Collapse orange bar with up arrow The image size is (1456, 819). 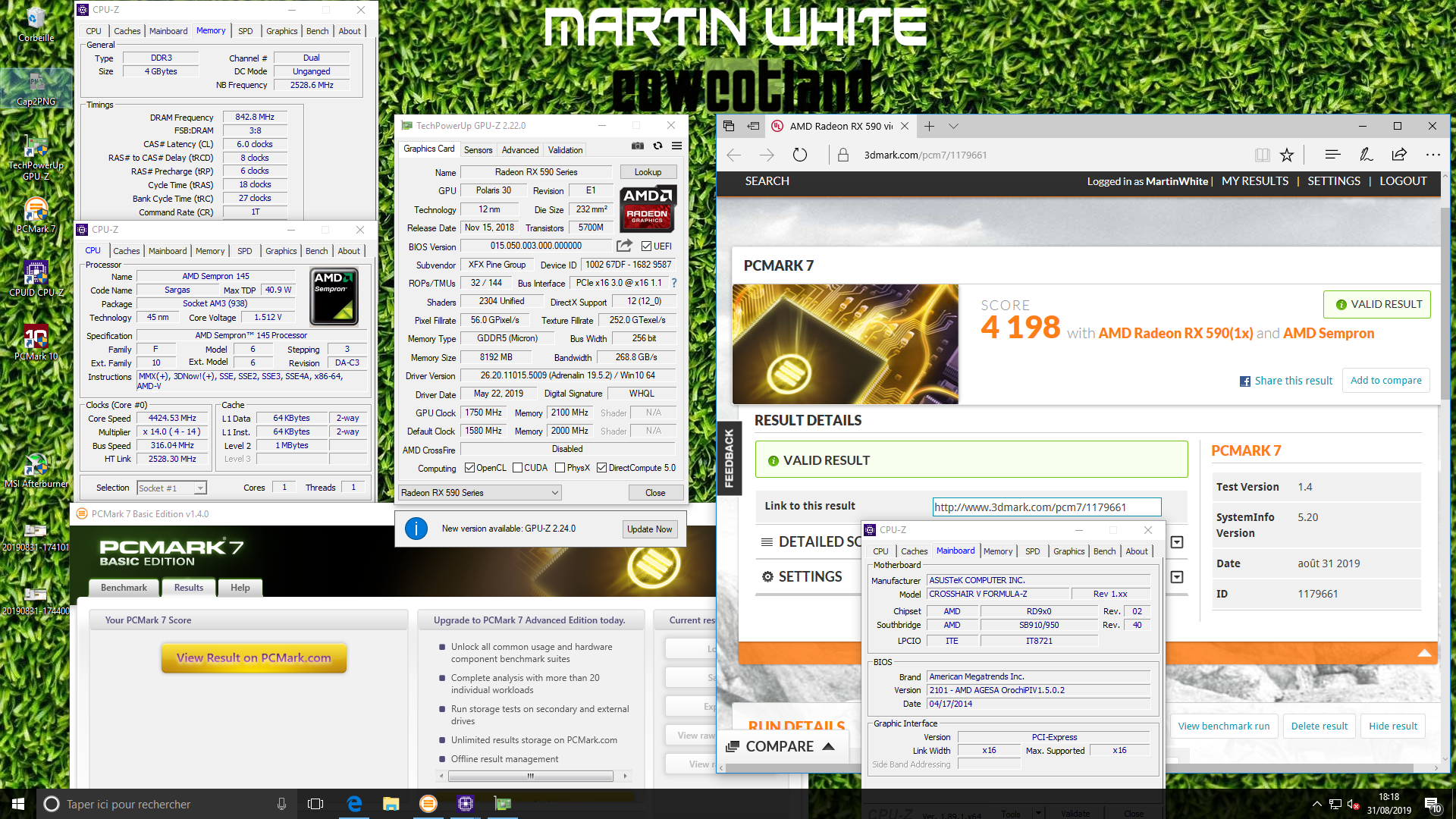[1425, 653]
